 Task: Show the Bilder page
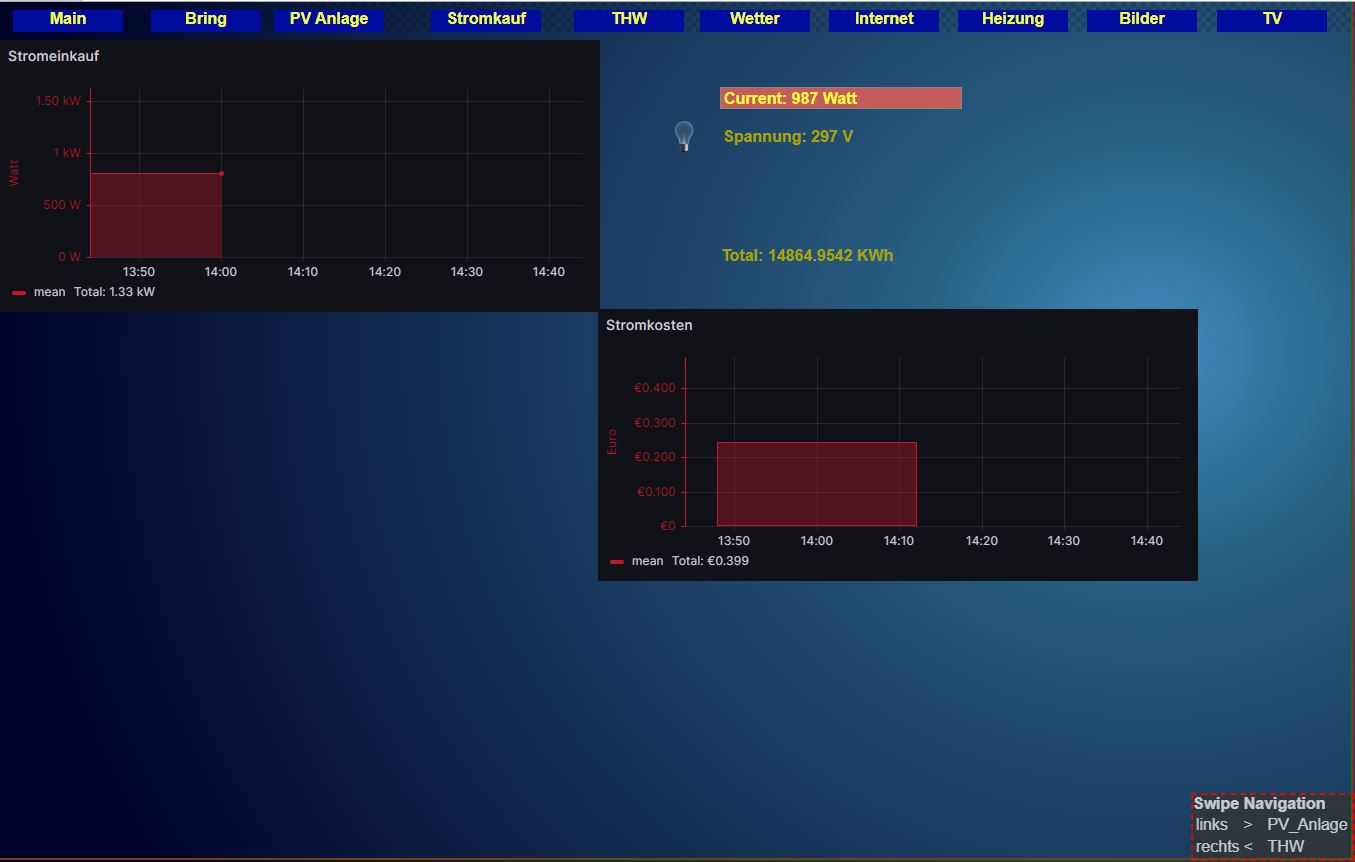pyautogui.click(x=1142, y=19)
